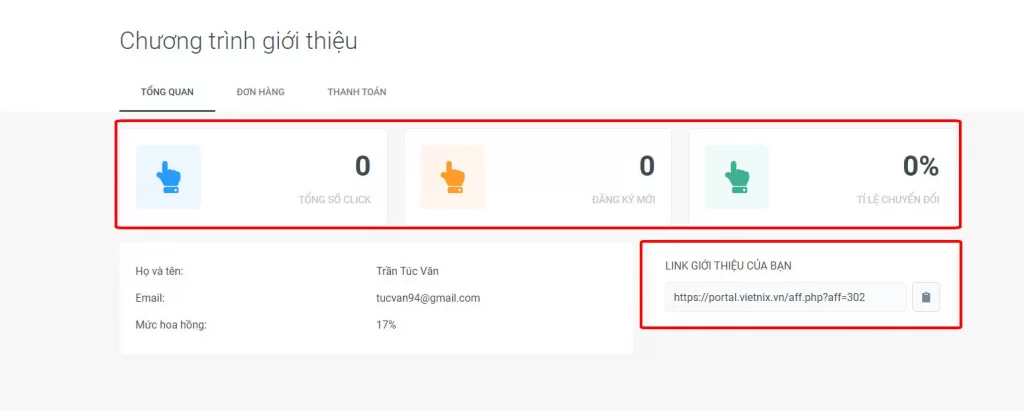The image size is (1024, 411).
Task: Click the 17% commission value
Action: [386, 325]
